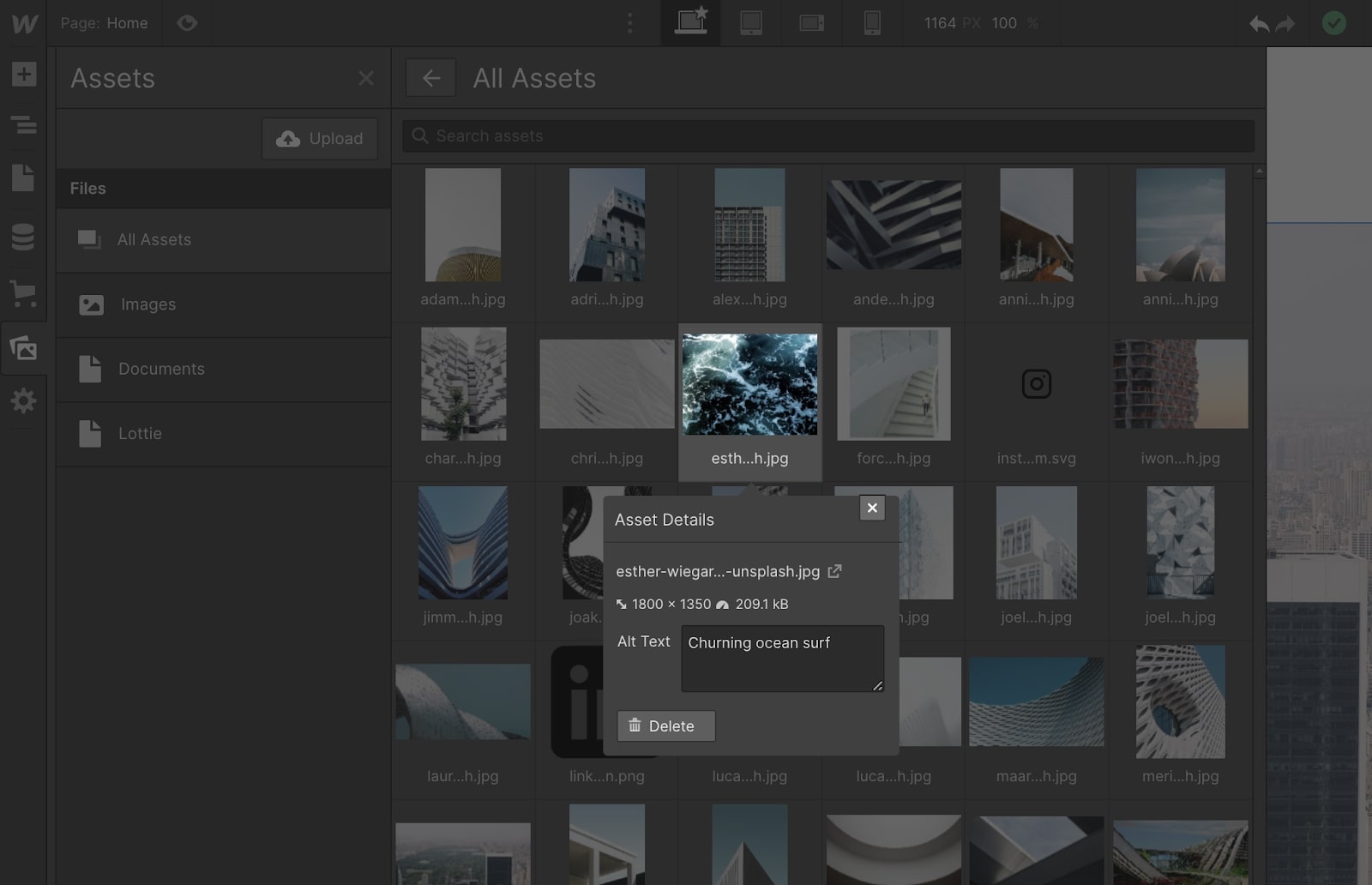The width and height of the screenshot is (1372, 885).
Task: Open the Ecommerce panel
Action: click(x=24, y=294)
